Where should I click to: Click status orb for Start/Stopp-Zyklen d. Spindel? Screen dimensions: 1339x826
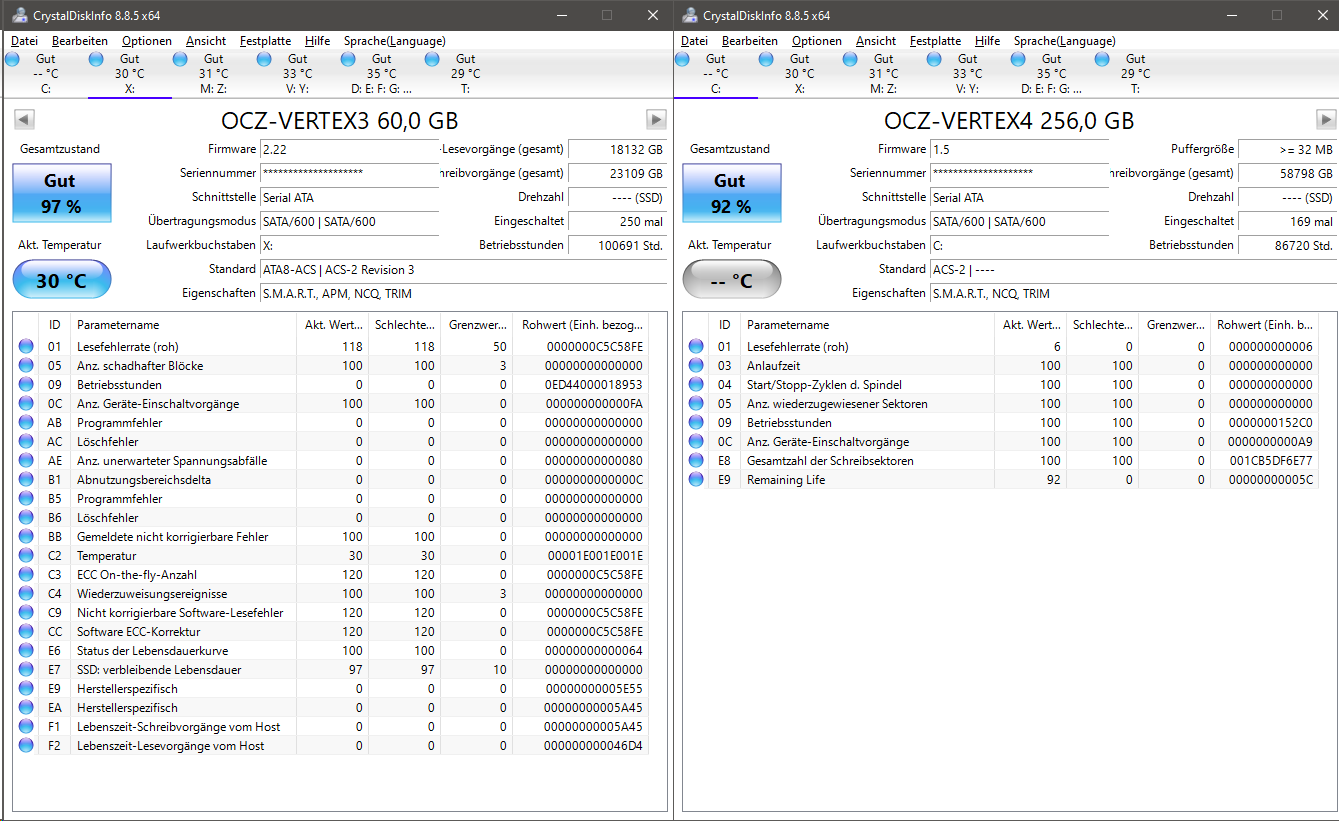pos(696,385)
